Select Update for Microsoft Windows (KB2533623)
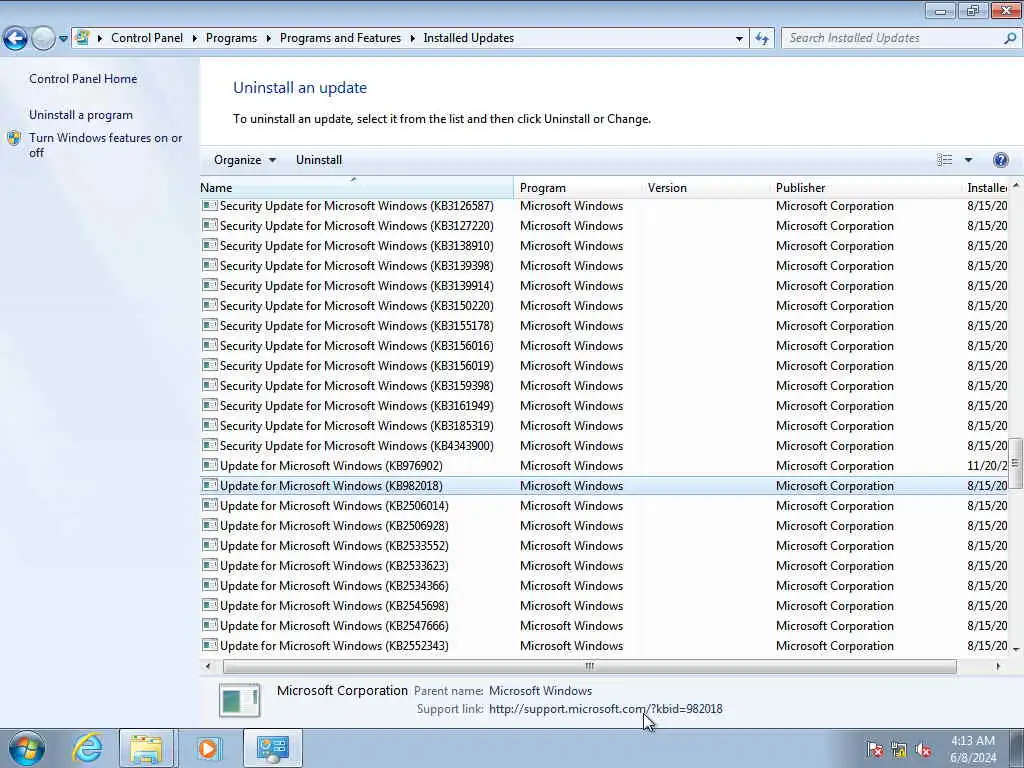The image size is (1024, 768). click(x=334, y=566)
